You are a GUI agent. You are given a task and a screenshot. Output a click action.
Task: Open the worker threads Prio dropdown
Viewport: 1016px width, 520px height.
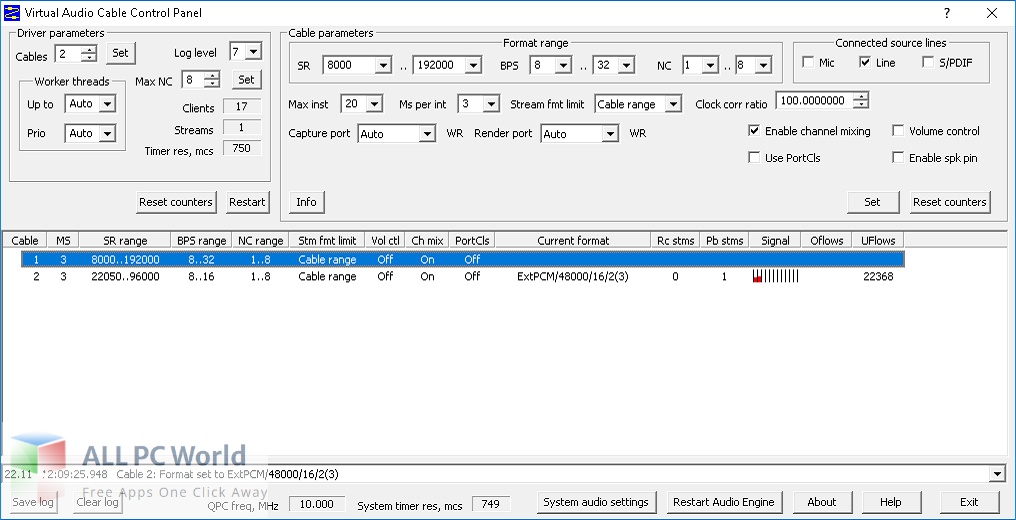[x=108, y=133]
